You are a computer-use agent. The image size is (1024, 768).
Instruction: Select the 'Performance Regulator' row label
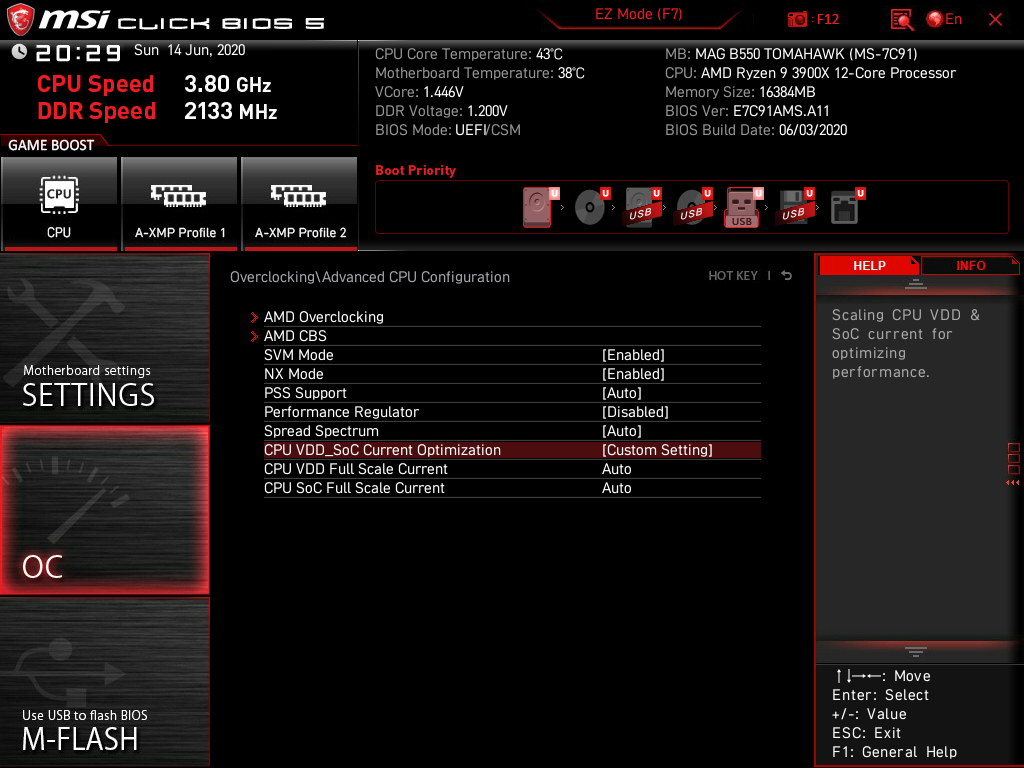(341, 411)
